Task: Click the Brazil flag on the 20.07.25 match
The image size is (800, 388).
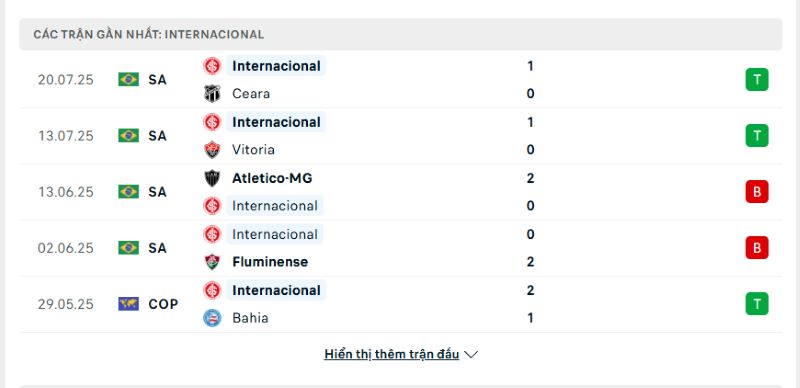Action: [129, 80]
